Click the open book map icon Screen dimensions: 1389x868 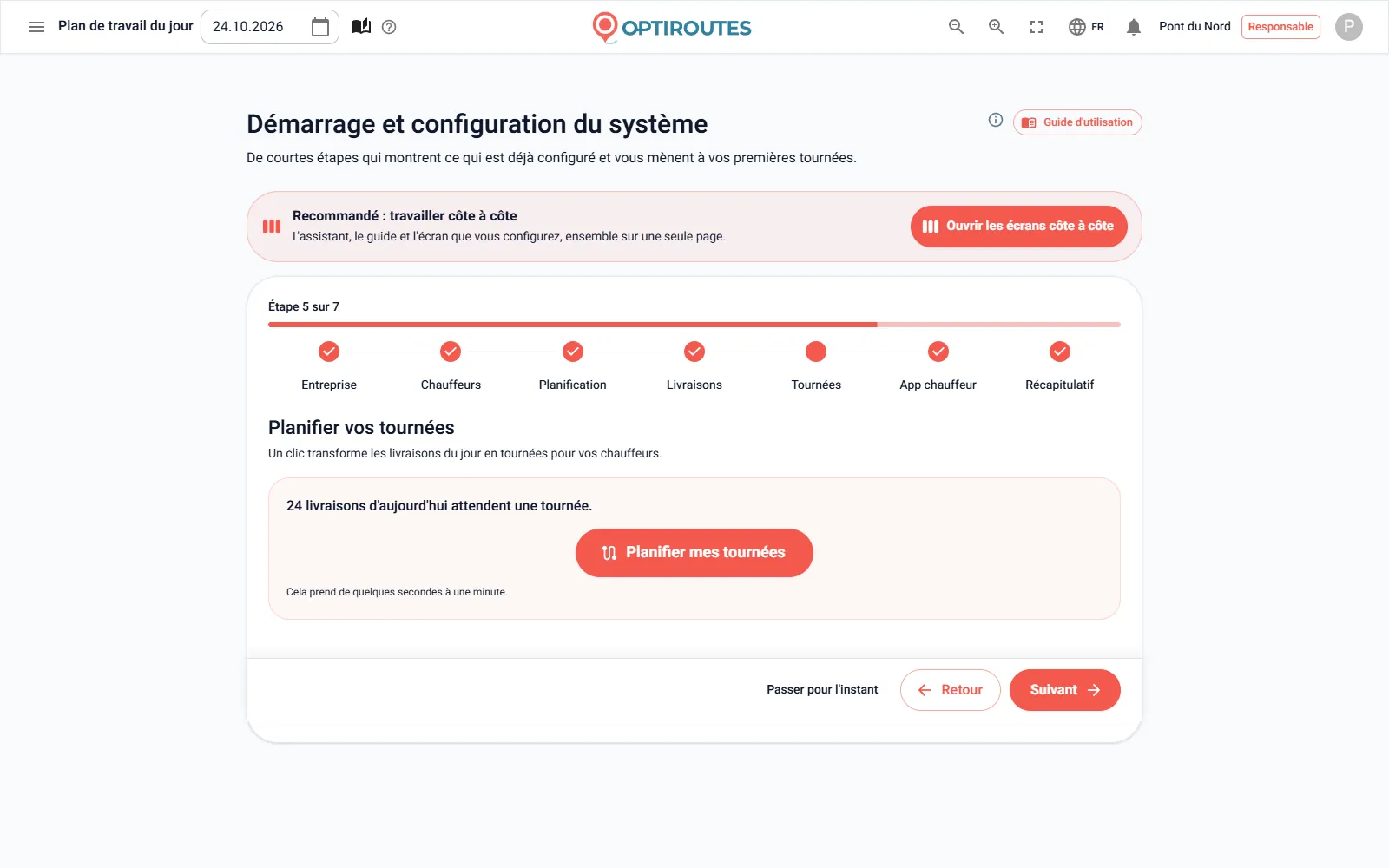[361, 27]
